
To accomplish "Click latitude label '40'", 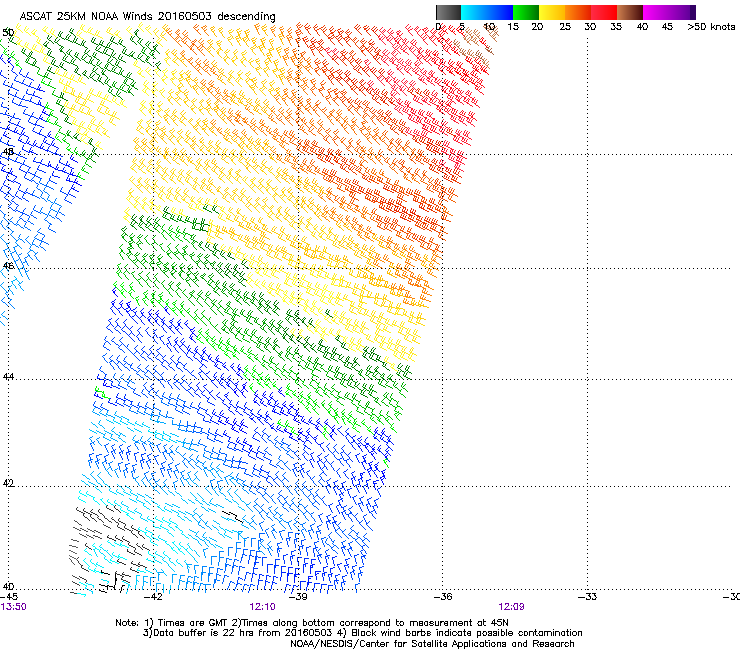I will click(x=8, y=586).
